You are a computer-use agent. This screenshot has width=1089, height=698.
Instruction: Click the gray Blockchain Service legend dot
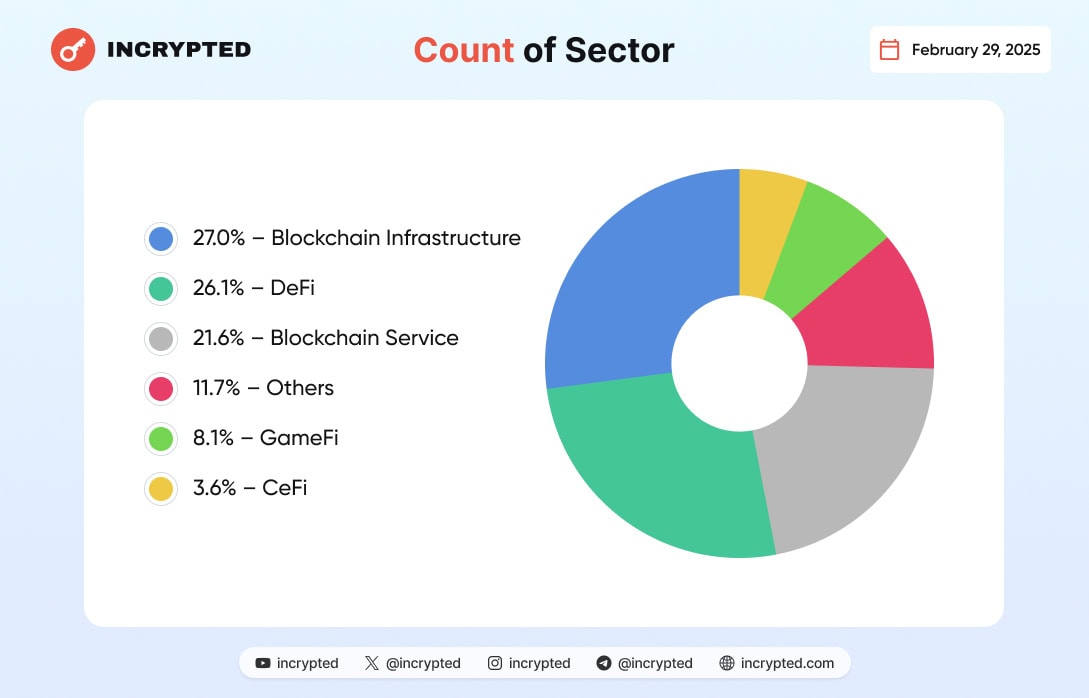[x=161, y=338]
